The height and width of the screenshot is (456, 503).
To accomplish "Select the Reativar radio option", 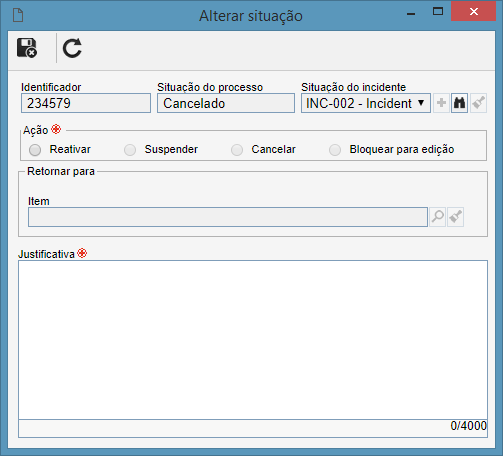I will point(35,150).
